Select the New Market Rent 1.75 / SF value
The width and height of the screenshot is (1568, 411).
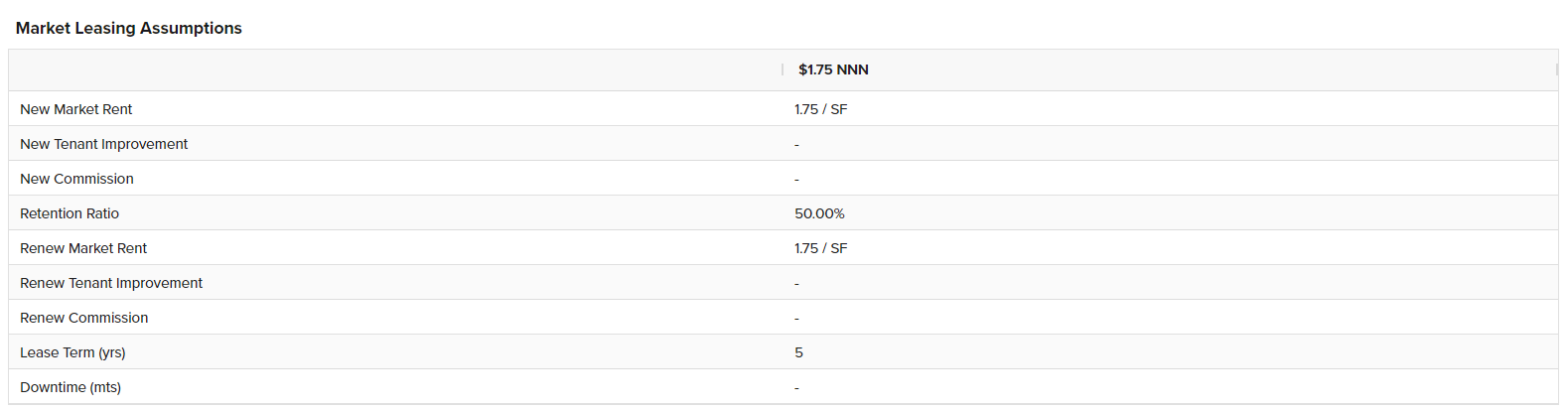[x=820, y=109]
